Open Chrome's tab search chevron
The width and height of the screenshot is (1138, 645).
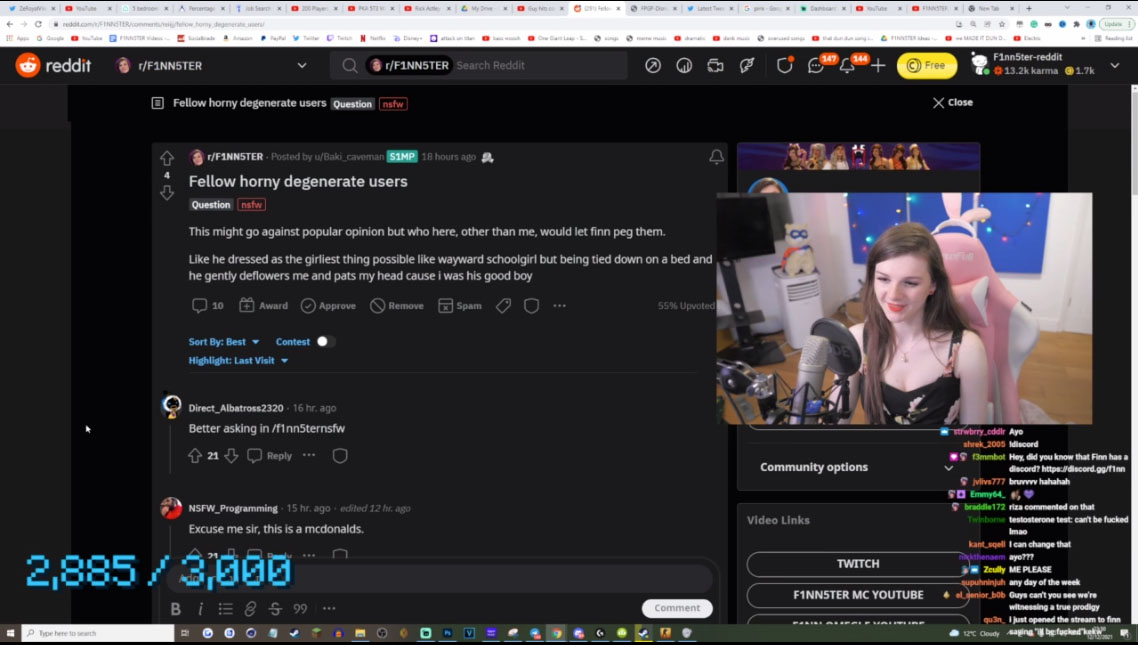coord(1069,8)
